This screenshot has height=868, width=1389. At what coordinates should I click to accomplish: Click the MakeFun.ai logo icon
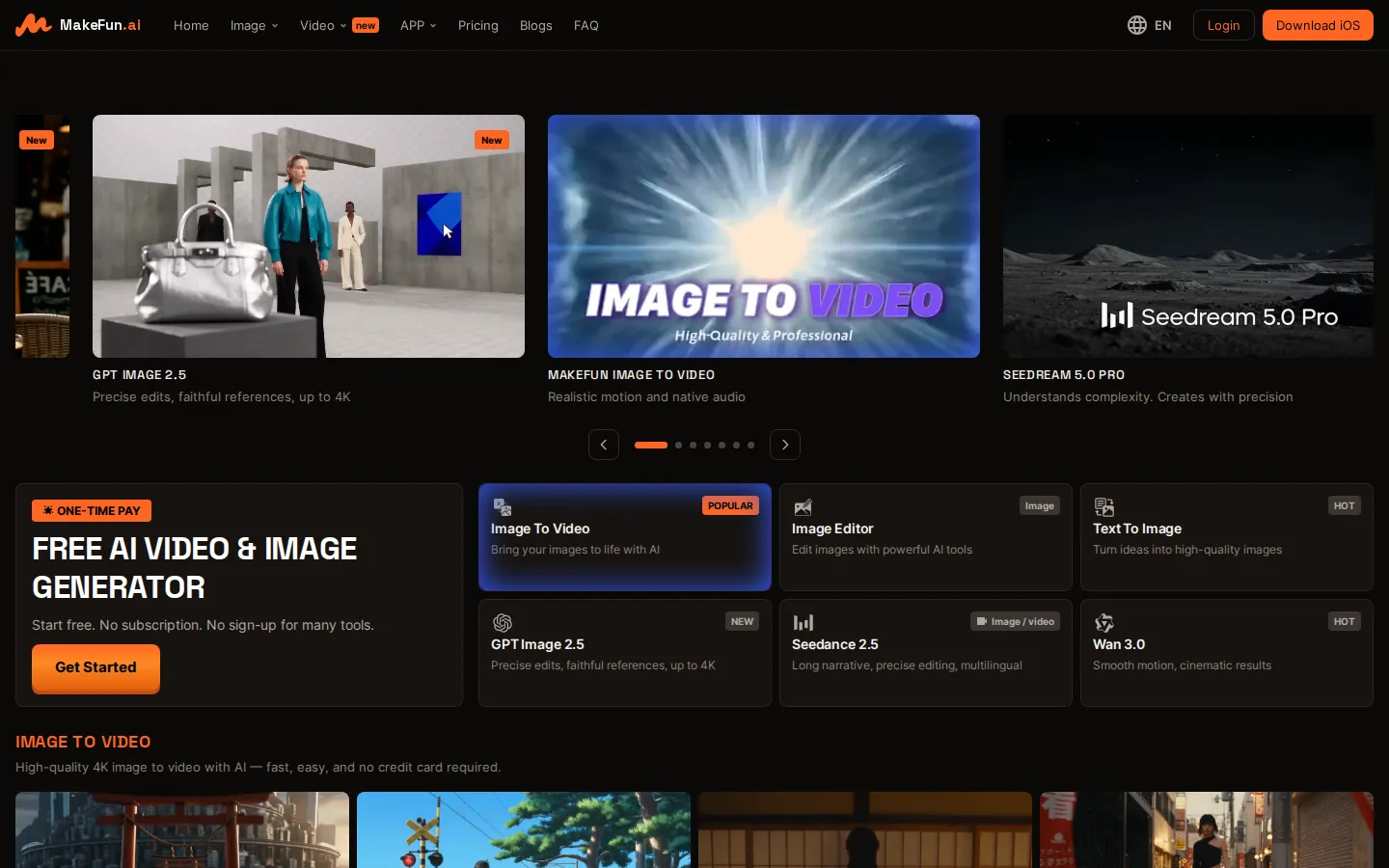[34, 25]
